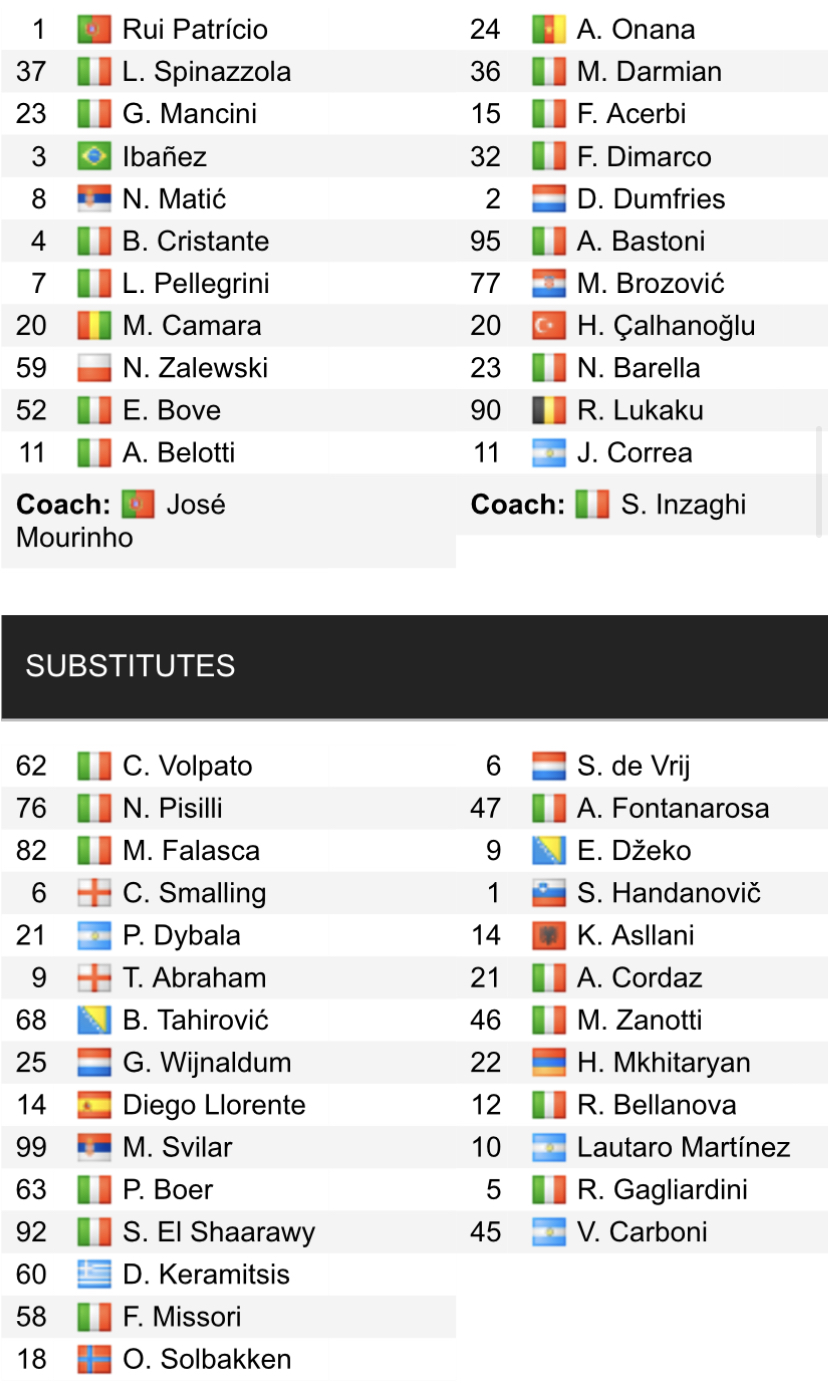Click the Norway flag beside O. Solbakken

[94, 1360]
